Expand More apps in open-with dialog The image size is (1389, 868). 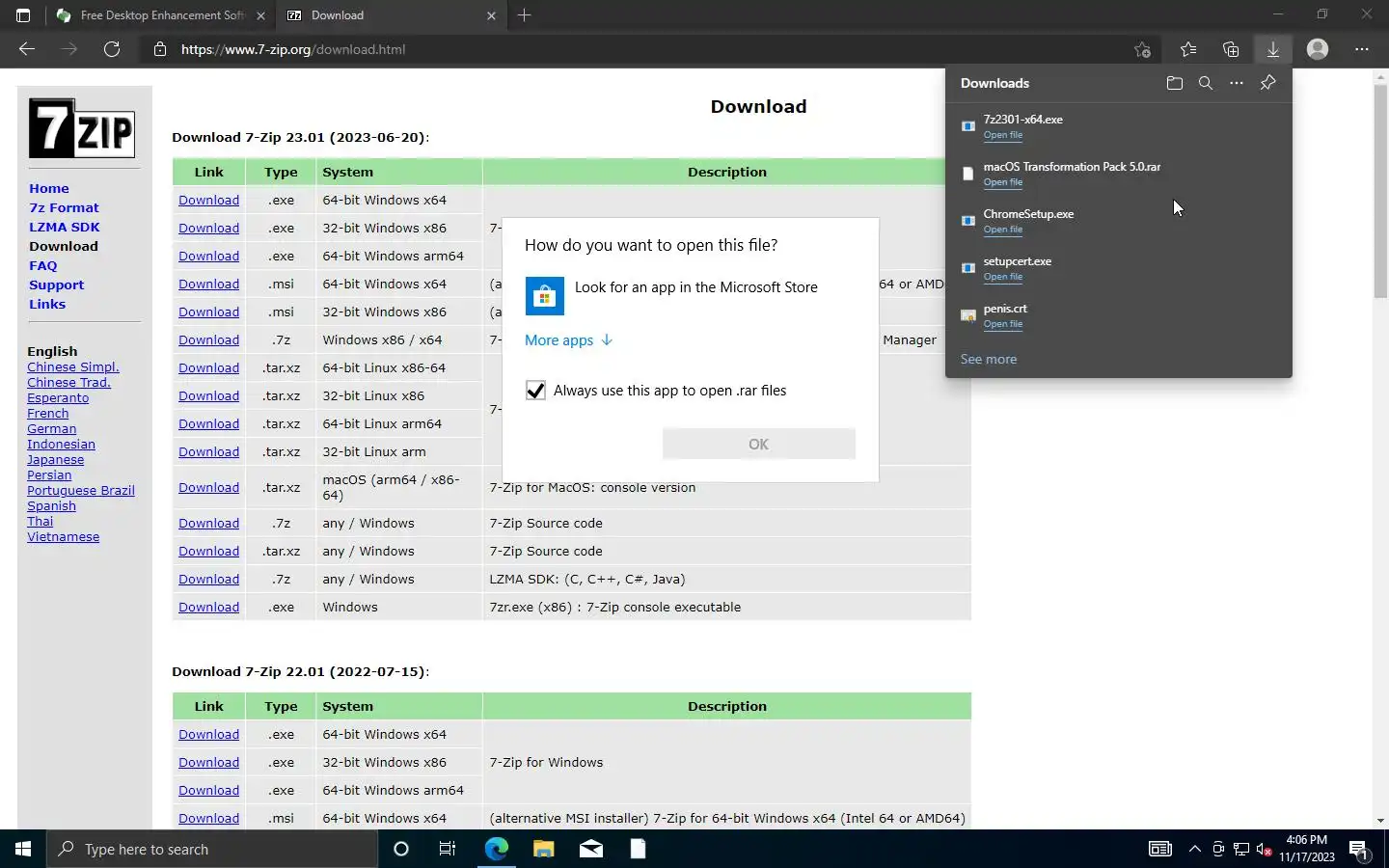pyautogui.click(x=568, y=340)
